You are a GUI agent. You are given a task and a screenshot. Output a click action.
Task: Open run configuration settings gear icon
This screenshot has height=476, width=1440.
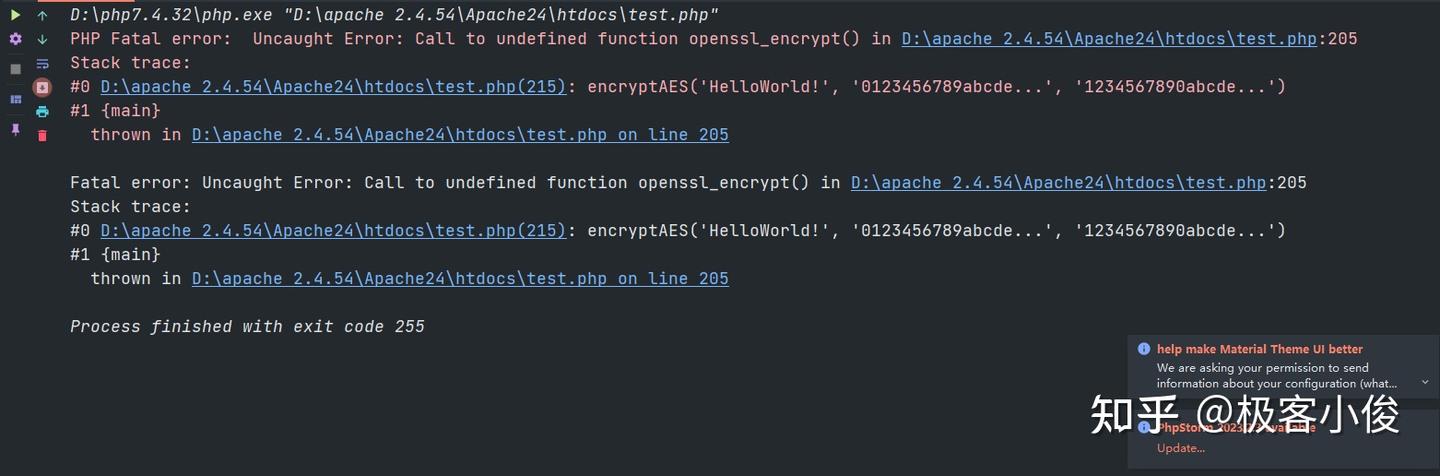[x=15, y=39]
